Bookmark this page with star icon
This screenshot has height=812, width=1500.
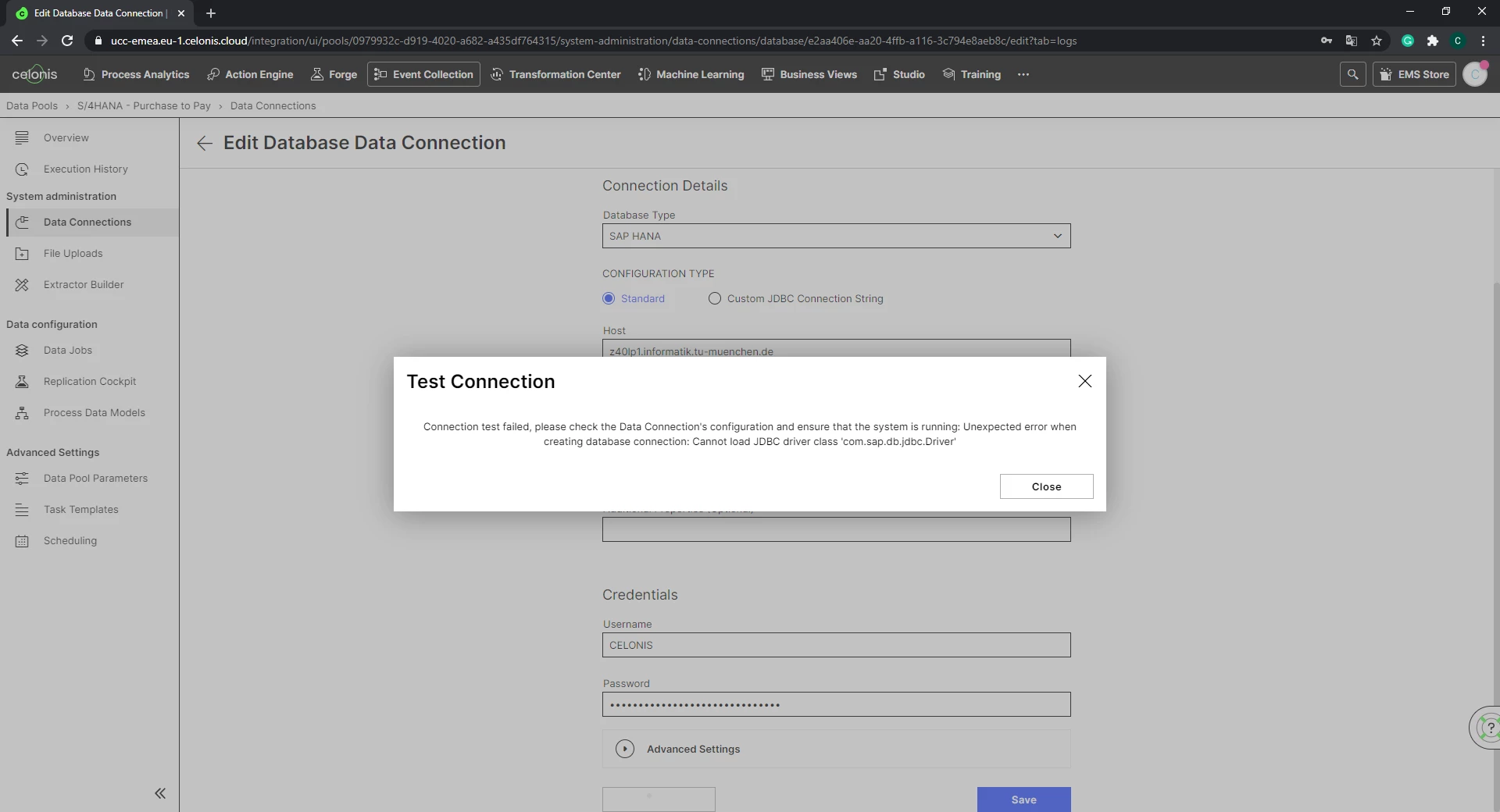pyautogui.click(x=1377, y=41)
